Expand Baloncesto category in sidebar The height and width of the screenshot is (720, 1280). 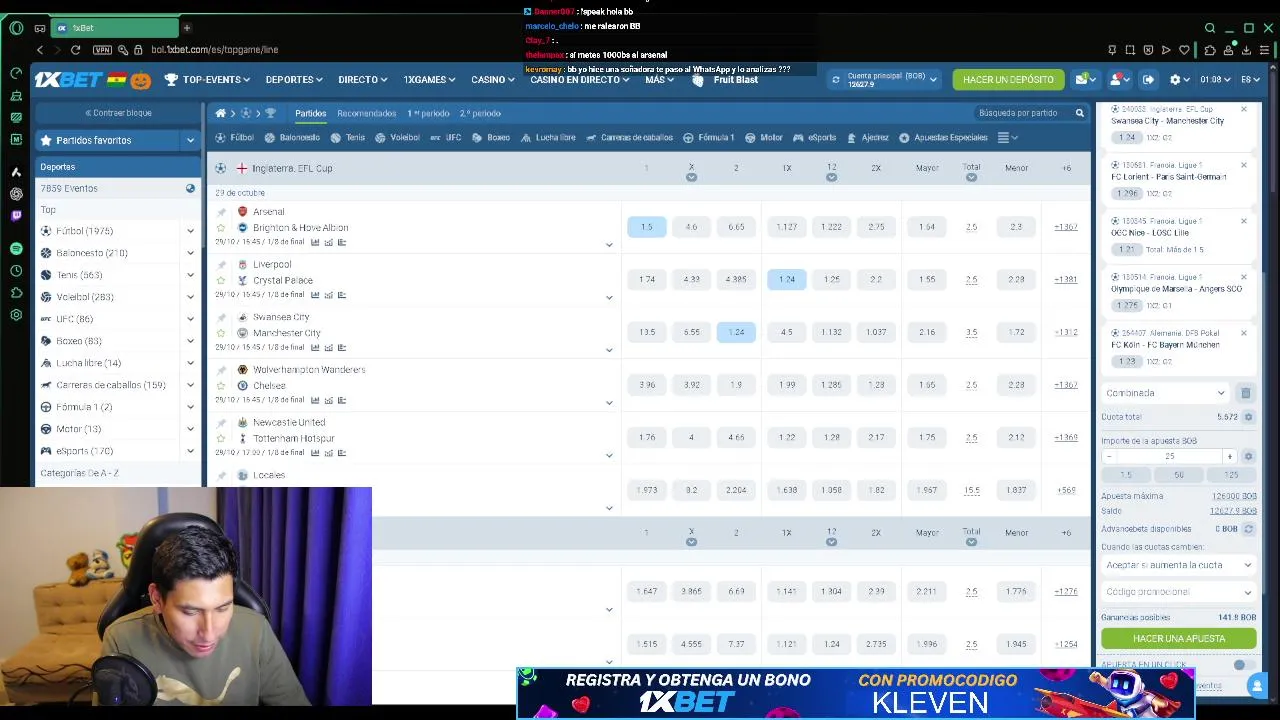click(x=190, y=253)
